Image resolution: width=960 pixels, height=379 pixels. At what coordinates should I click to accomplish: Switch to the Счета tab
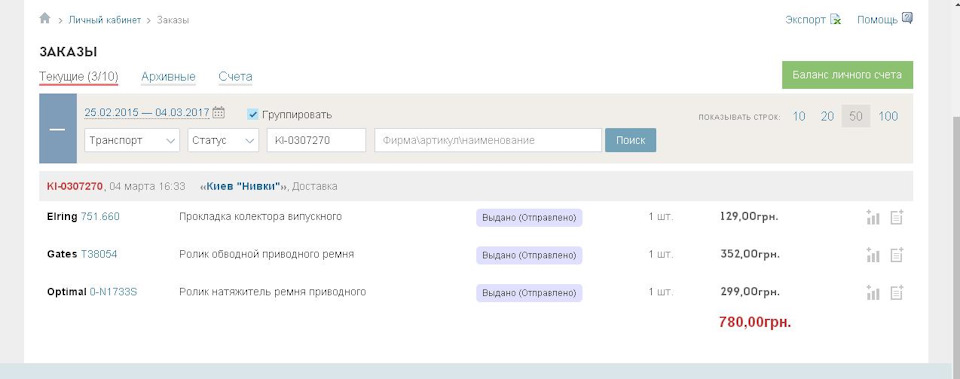point(235,77)
